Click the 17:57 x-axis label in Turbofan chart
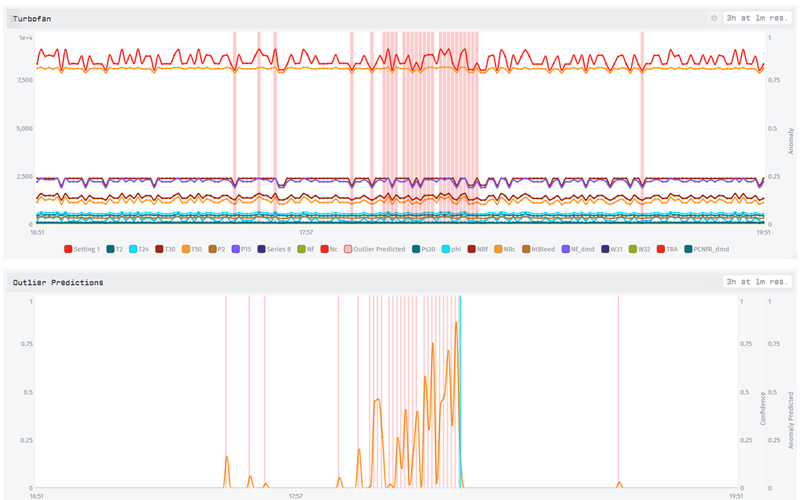The image size is (800, 500). [306, 232]
